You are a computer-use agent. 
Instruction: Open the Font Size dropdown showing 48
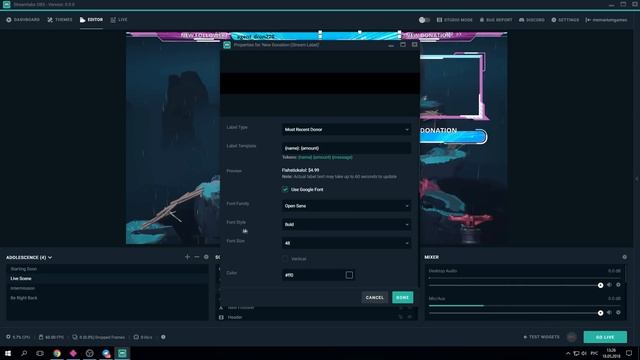(x=346, y=243)
